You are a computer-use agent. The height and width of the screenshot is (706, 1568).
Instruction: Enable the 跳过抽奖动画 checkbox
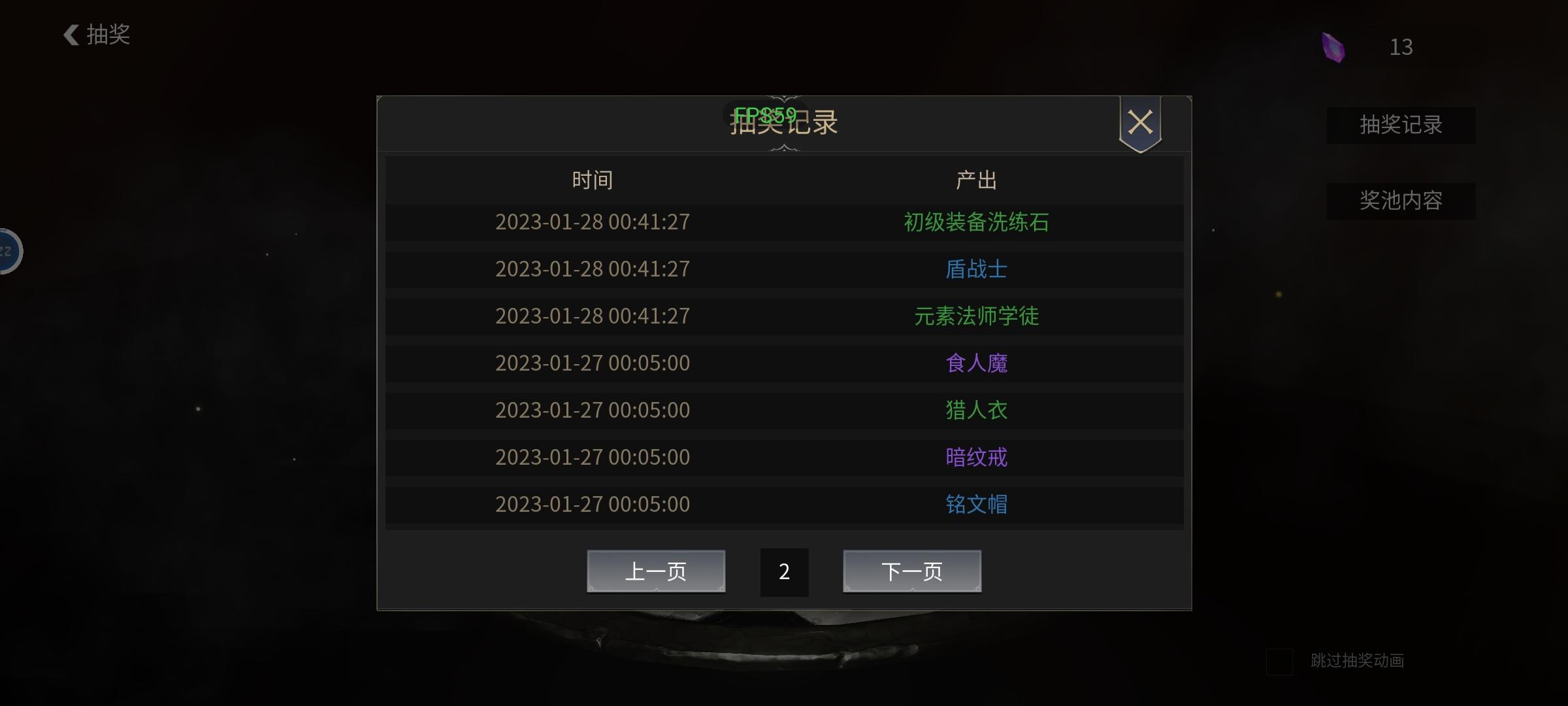pyautogui.click(x=1279, y=661)
